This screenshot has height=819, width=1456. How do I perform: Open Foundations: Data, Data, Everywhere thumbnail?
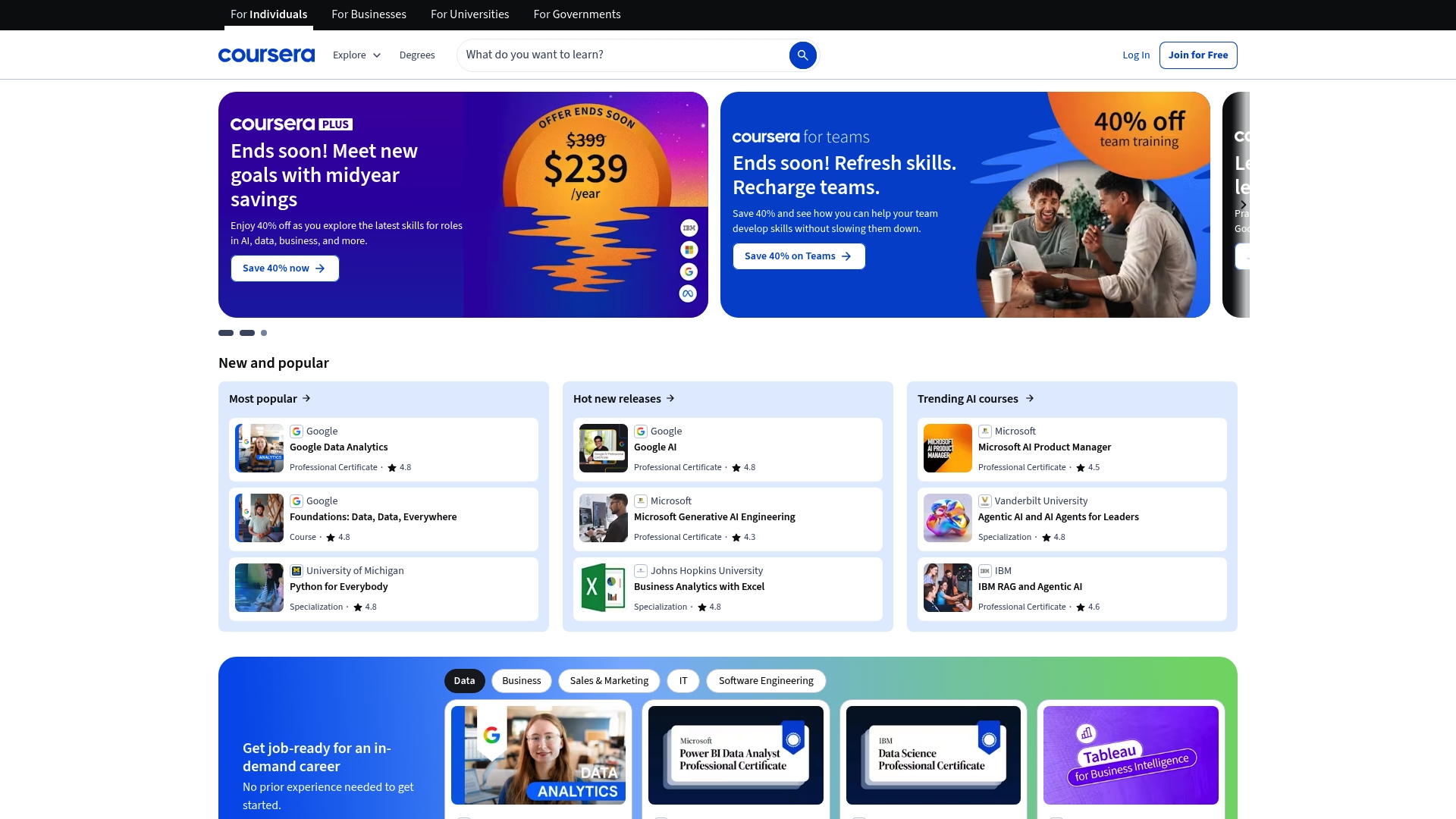pyautogui.click(x=259, y=518)
